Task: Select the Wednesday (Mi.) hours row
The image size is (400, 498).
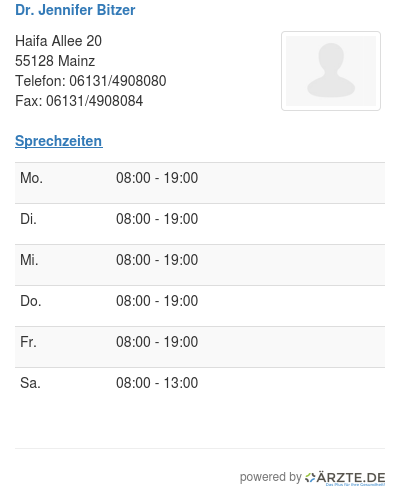Action: (200, 265)
